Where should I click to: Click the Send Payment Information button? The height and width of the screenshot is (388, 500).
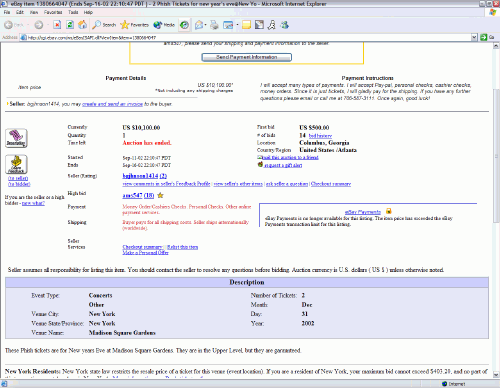pyautogui.click(x=247, y=57)
